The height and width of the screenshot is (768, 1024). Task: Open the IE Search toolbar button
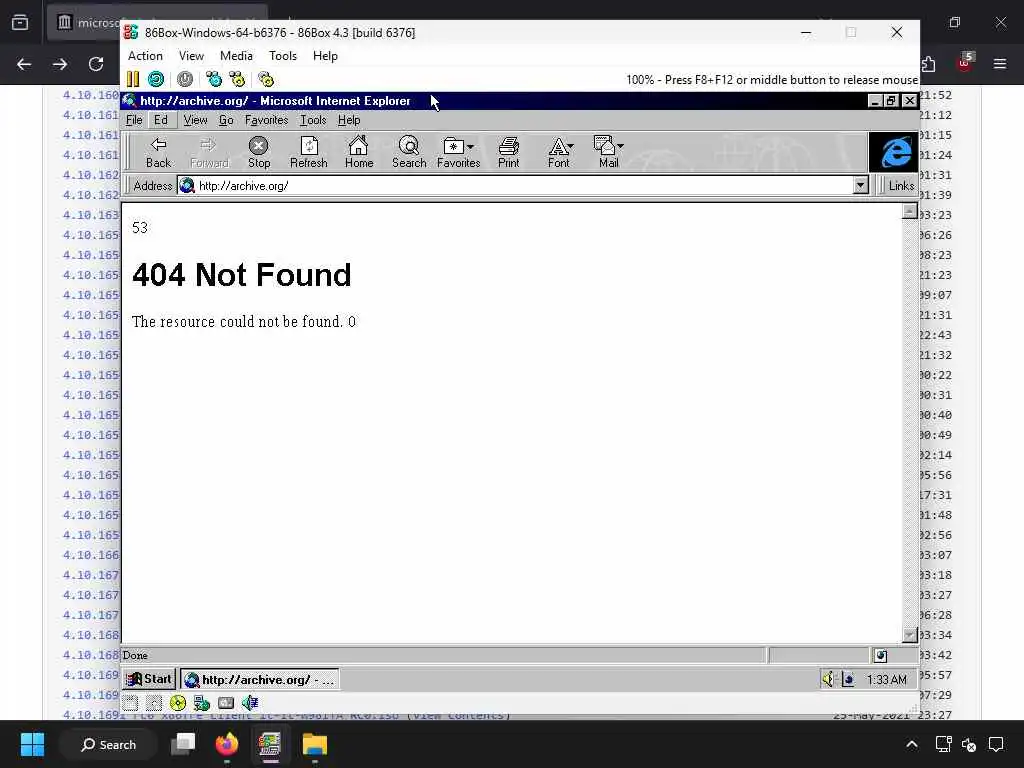(x=409, y=152)
